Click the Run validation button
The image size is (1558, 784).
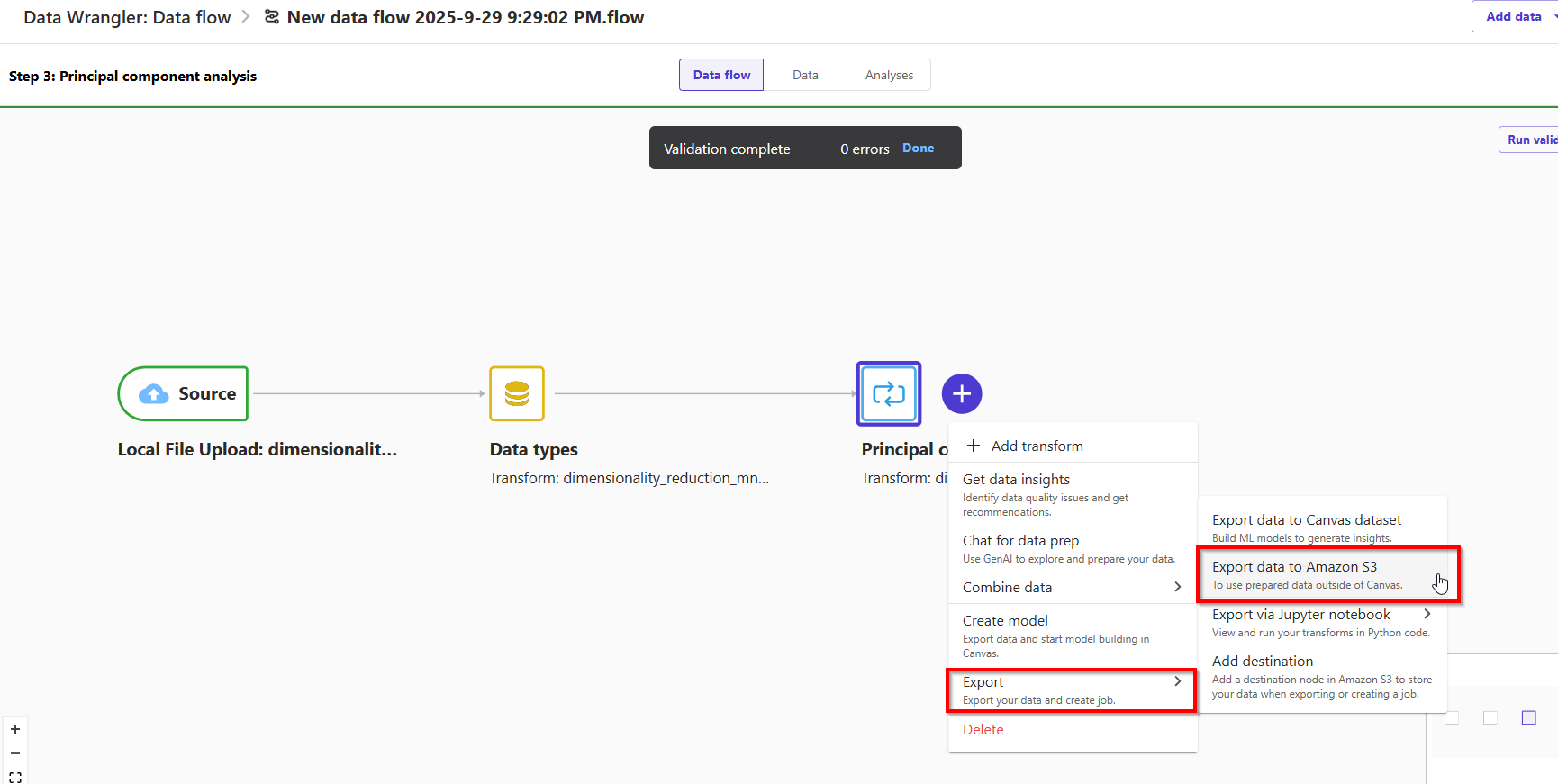[x=1530, y=140]
